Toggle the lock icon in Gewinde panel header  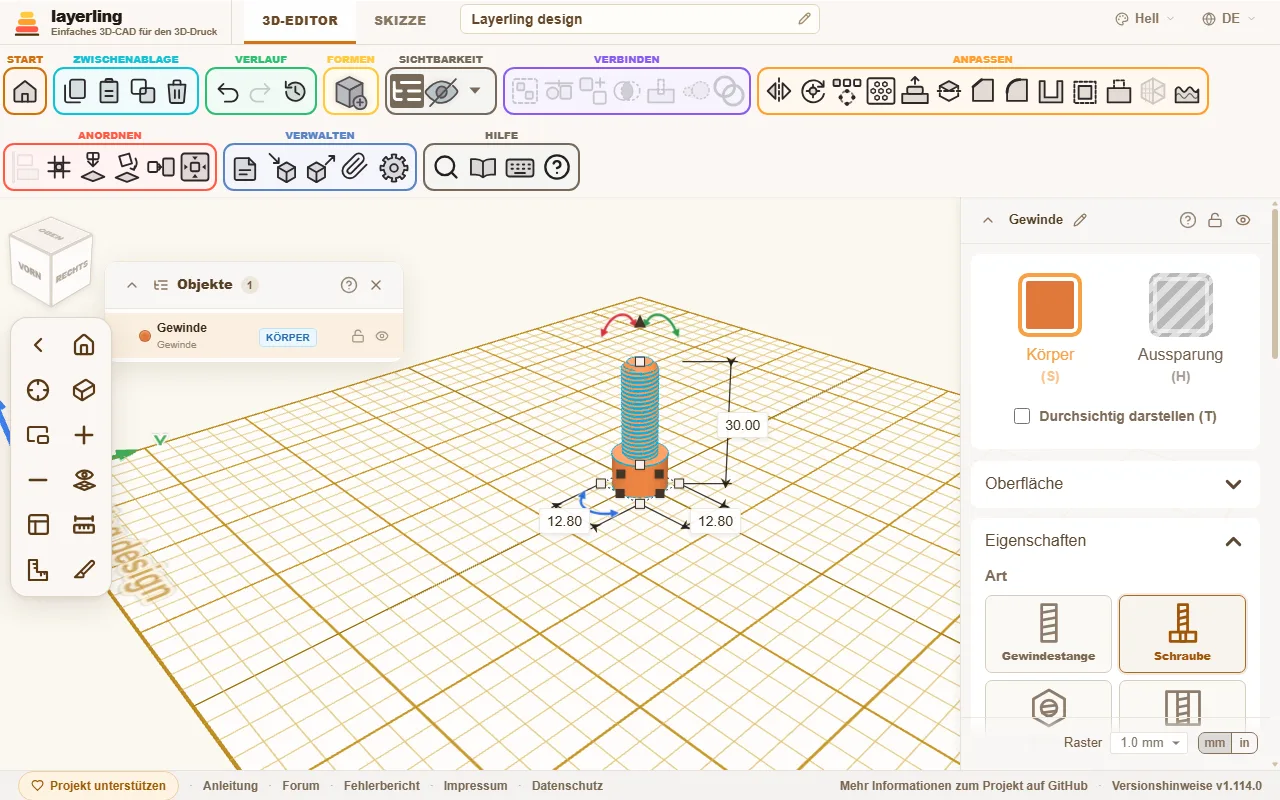coord(1215,220)
